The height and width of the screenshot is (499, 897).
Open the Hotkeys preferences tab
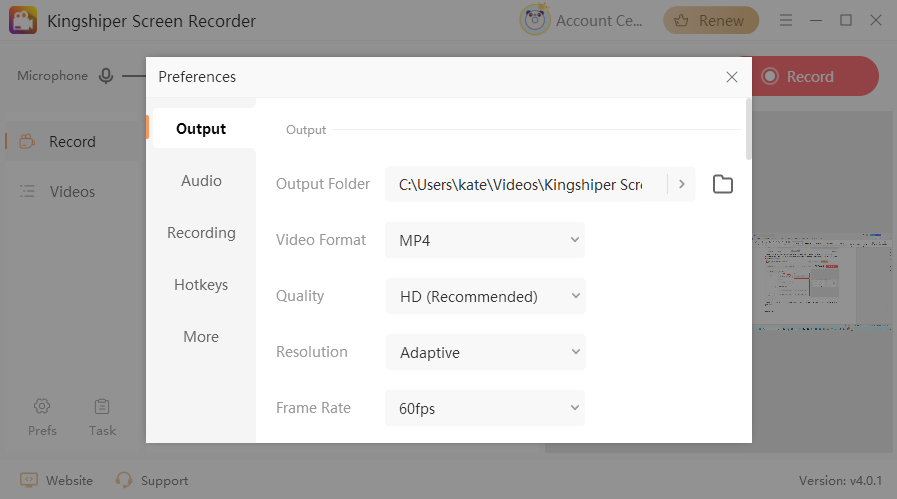201,285
